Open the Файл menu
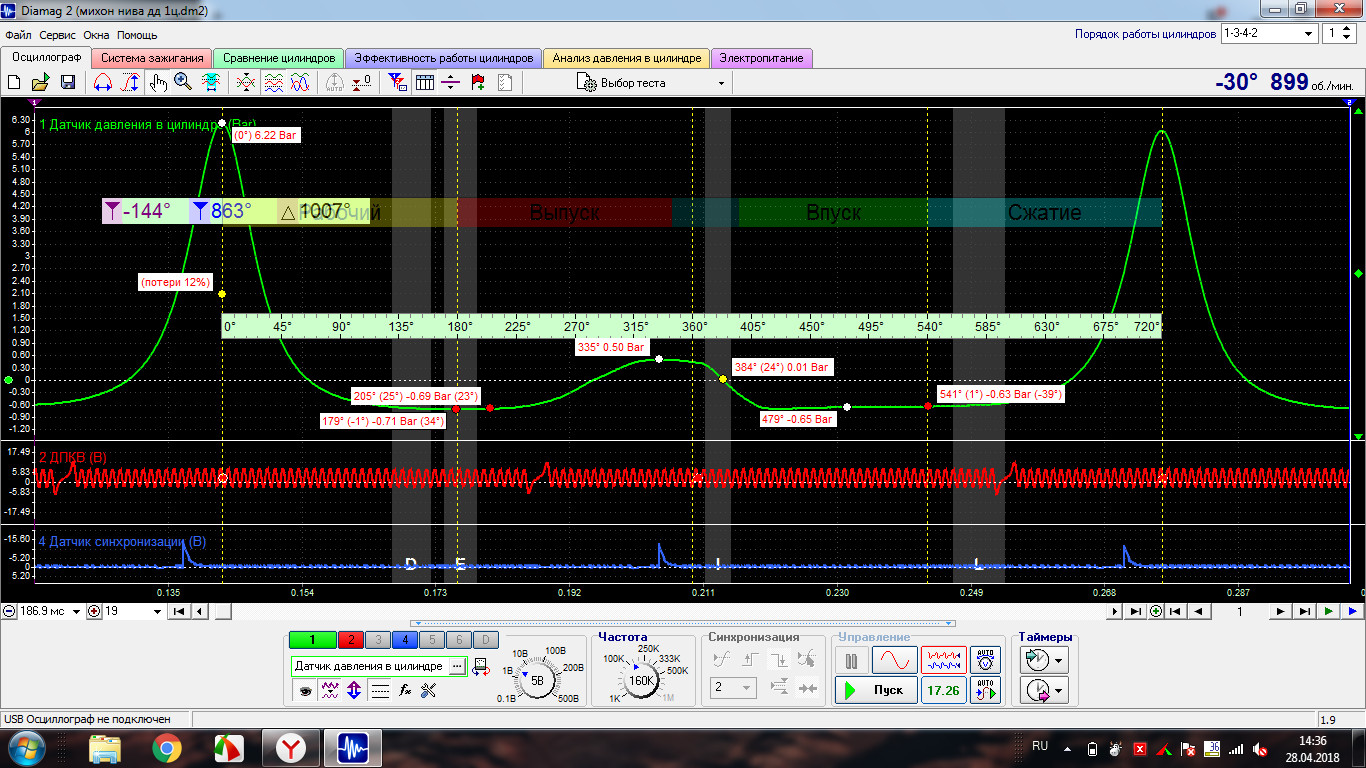The image size is (1366, 768). (x=18, y=35)
